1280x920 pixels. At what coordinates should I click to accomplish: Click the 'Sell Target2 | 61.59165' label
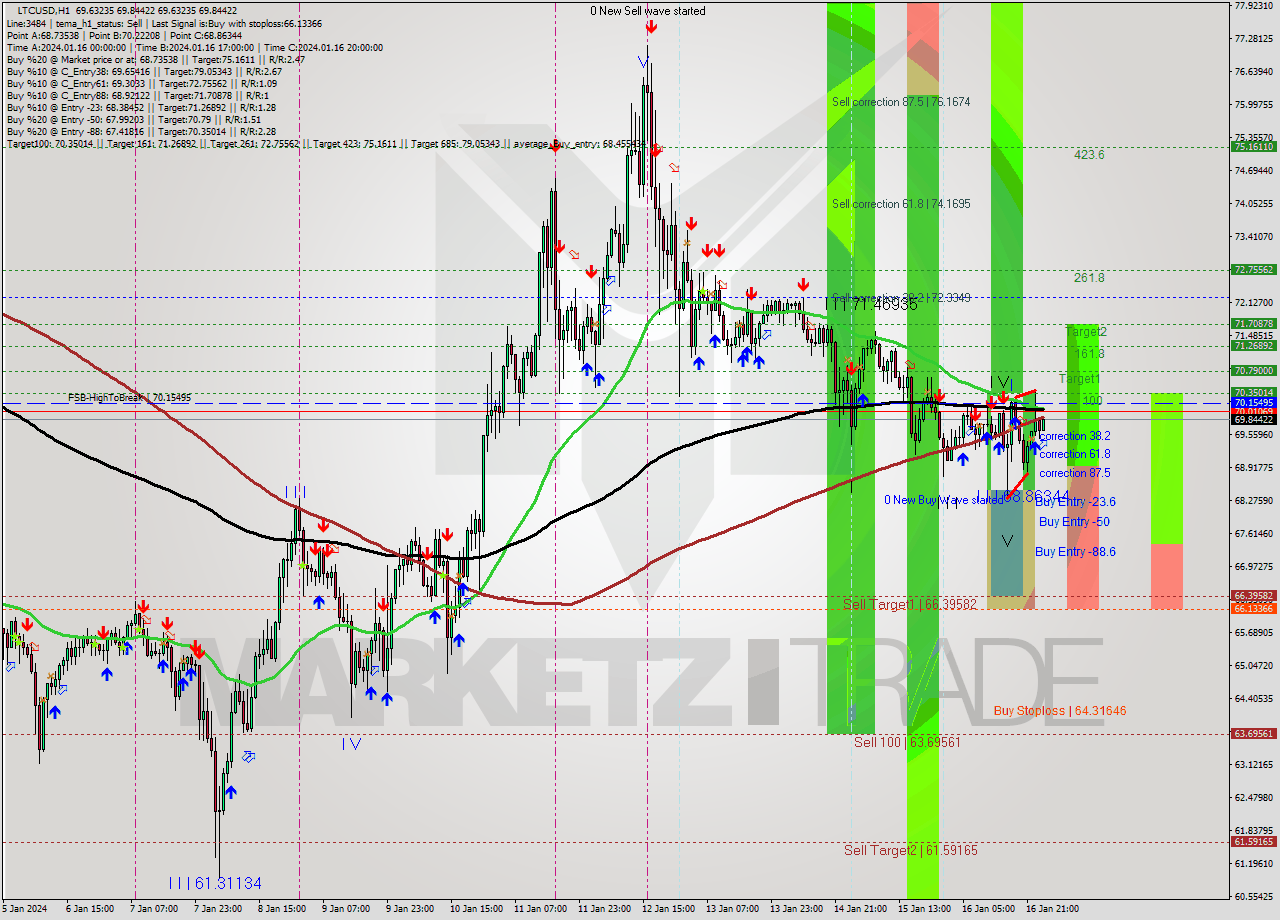pyautogui.click(x=911, y=850)
